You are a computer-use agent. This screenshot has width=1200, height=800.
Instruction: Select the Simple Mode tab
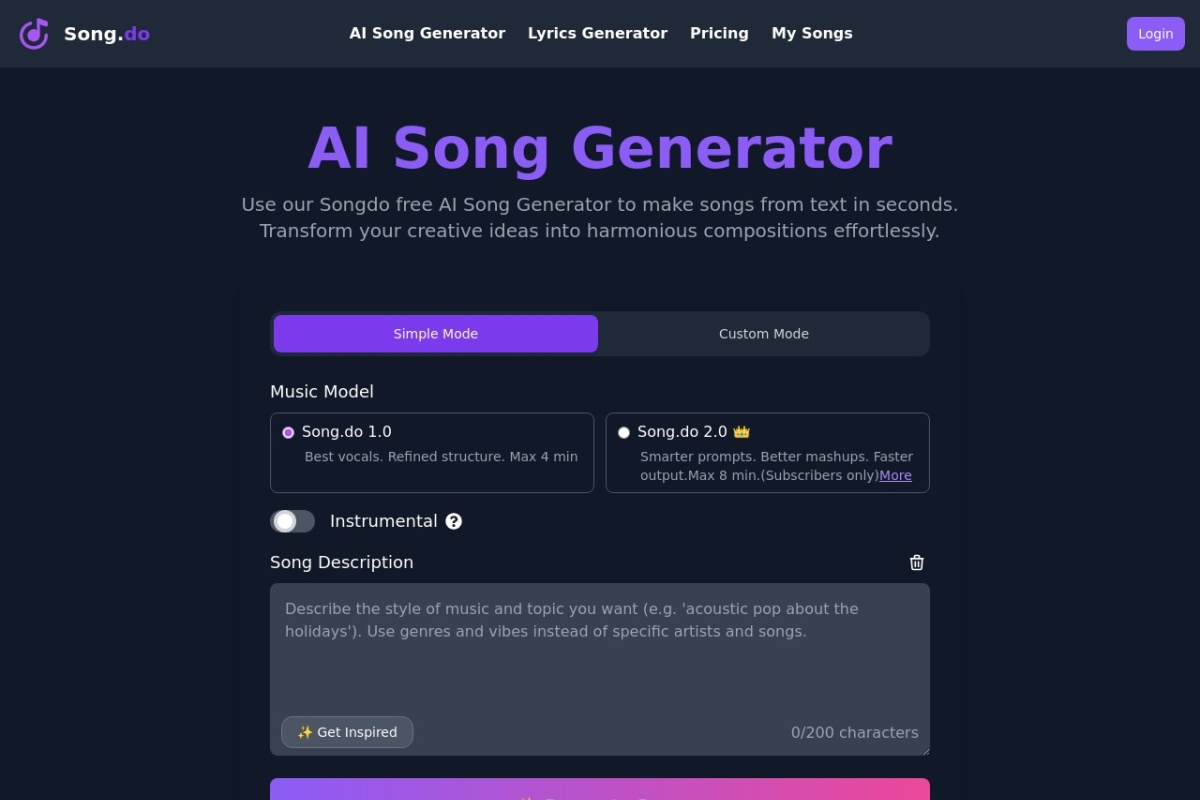click(x=436, y=334)
